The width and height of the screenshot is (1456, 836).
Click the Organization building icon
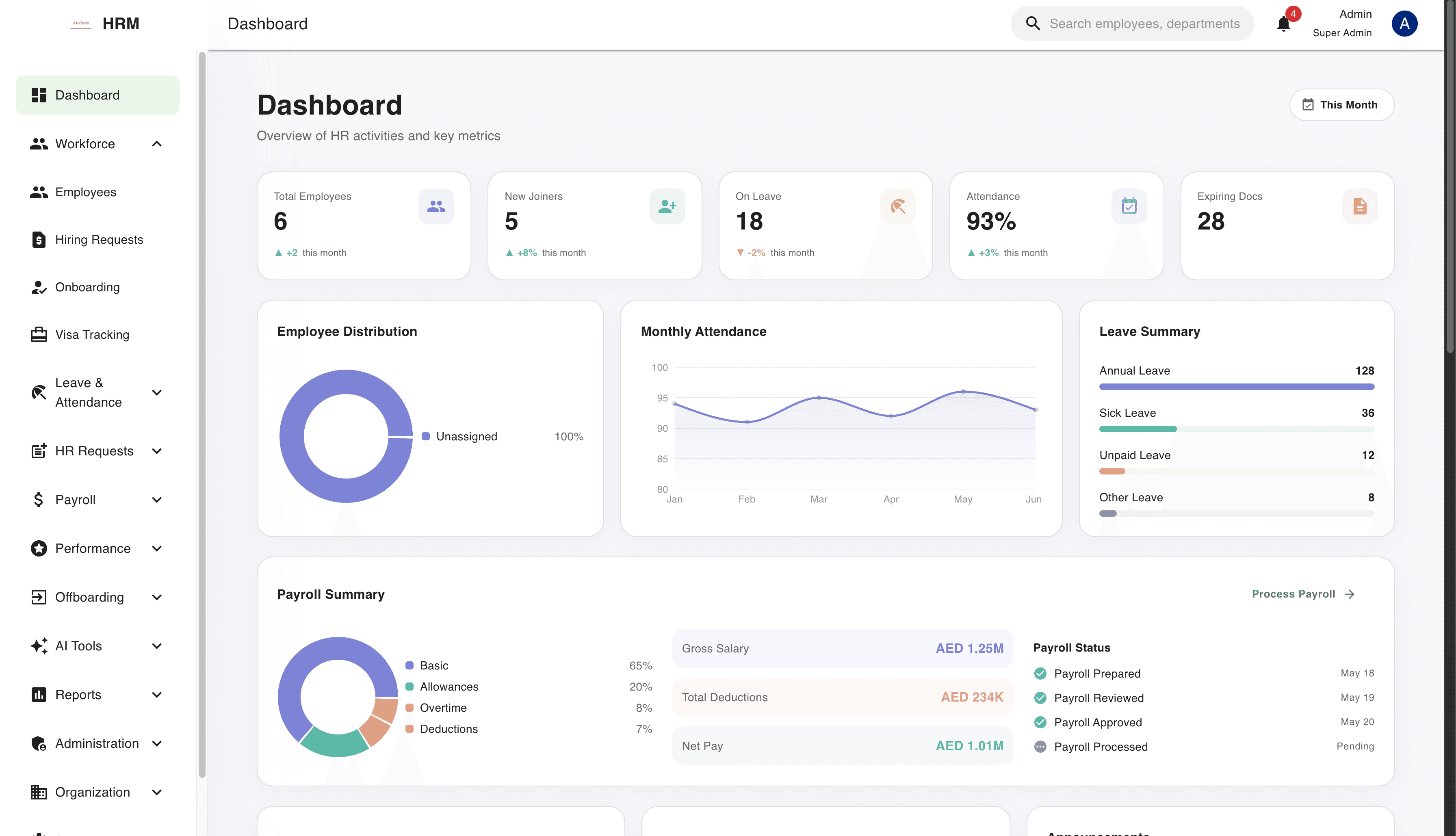pos(39,793)
